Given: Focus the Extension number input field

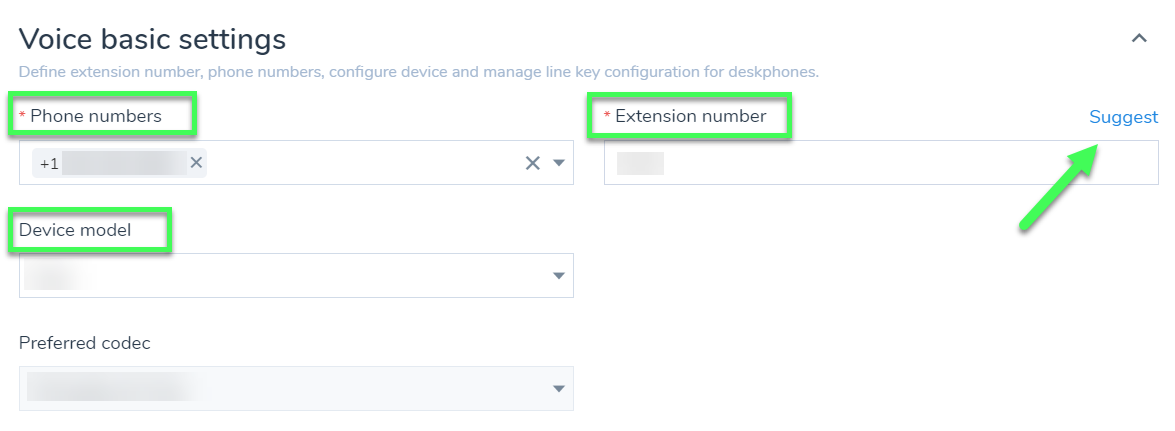Looking at the screenshot, I should click(881, 163).
